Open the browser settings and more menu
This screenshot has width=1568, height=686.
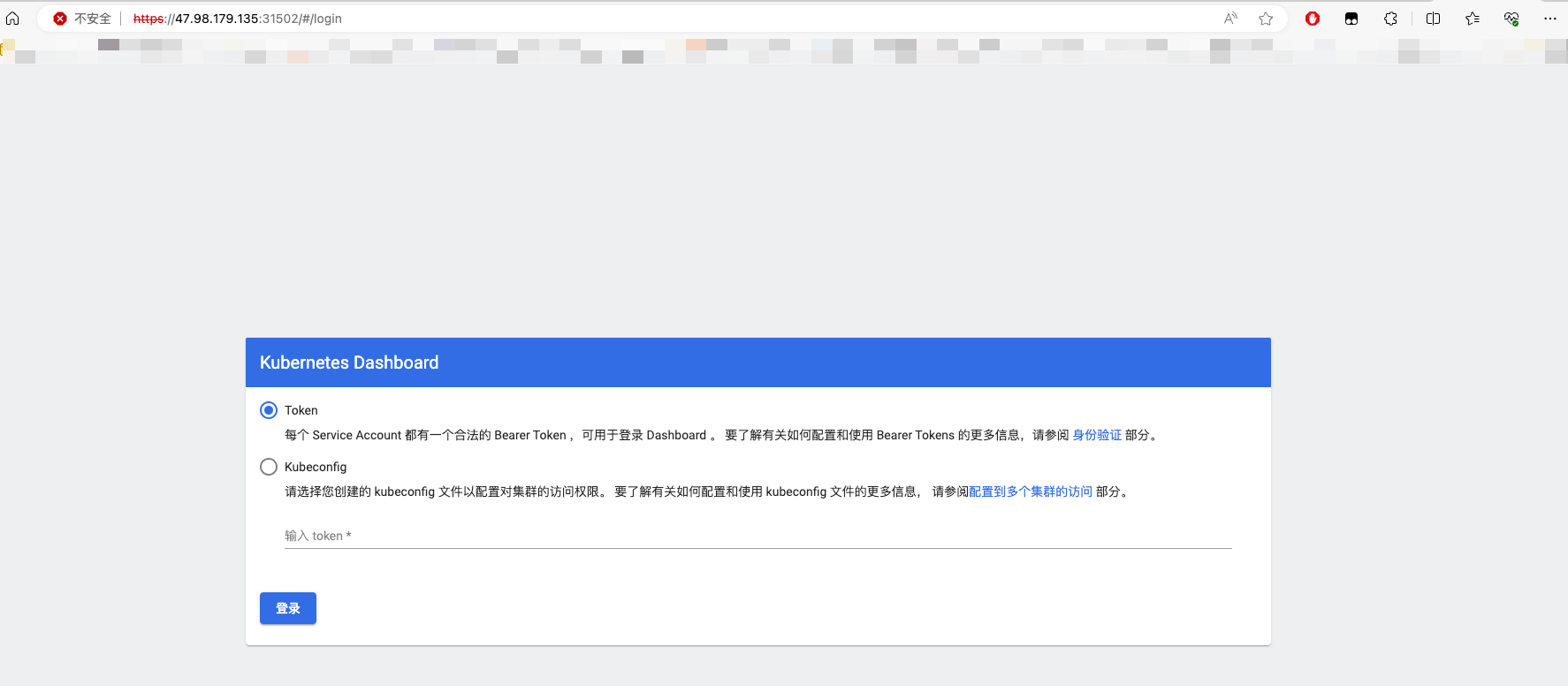tap(1550, 19)
